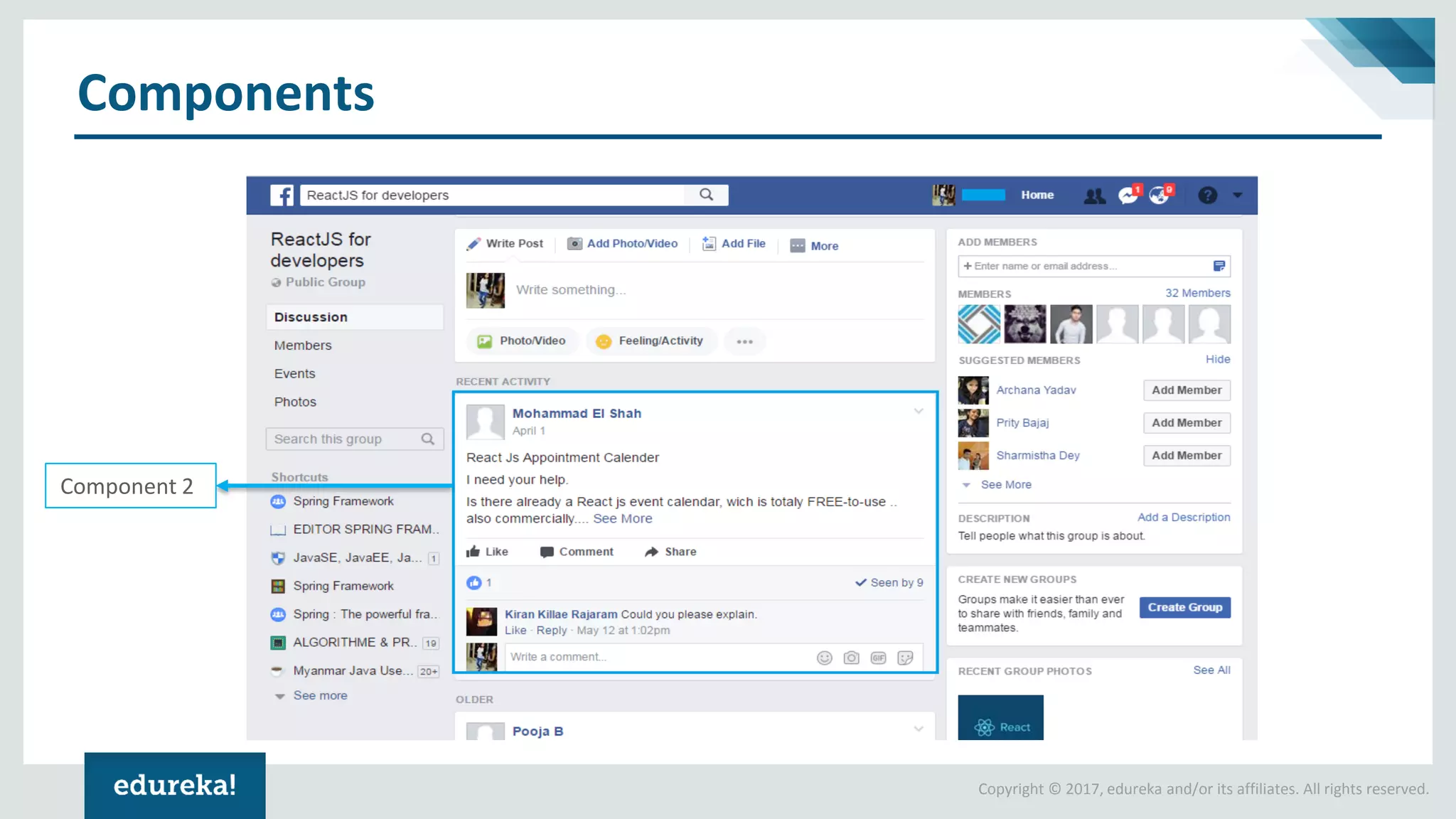This screenshot has height=819, width=1456.
Task: Open the Discussion section
Action: pyautogui.click(x=355, y=317)
